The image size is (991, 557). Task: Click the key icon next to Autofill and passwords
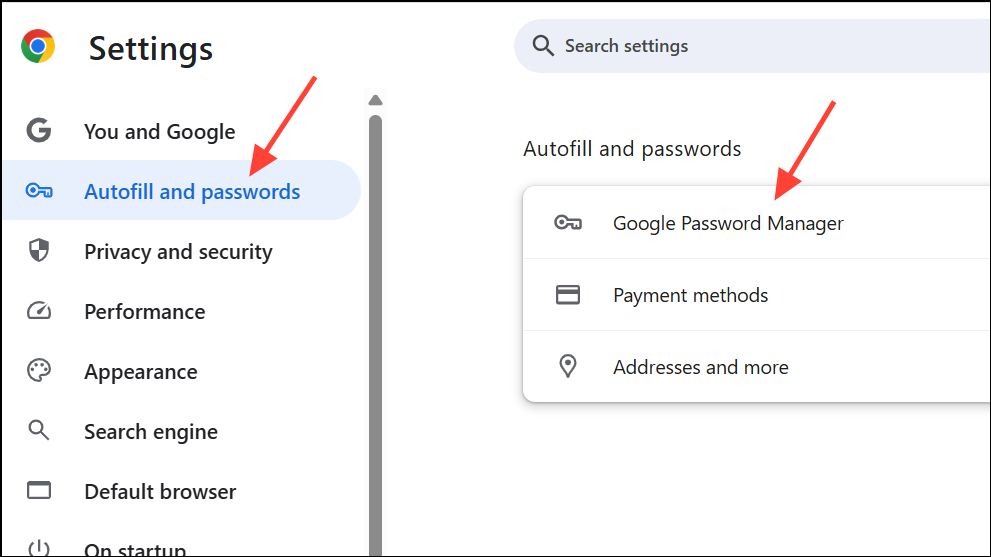(x=39, y=190)
